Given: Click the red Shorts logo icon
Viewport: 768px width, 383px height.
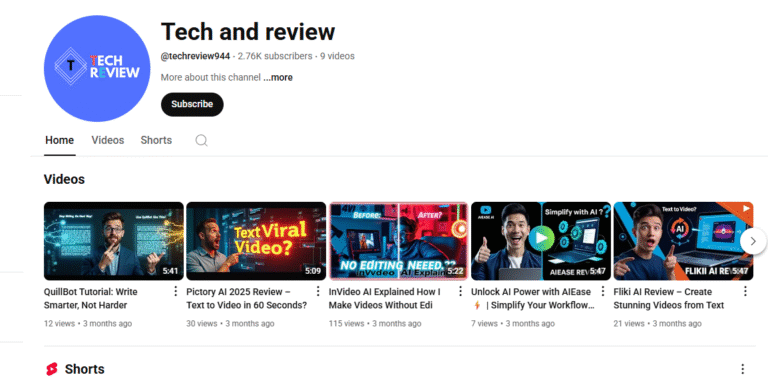Looking at the screenshot, I should (51, 369).
